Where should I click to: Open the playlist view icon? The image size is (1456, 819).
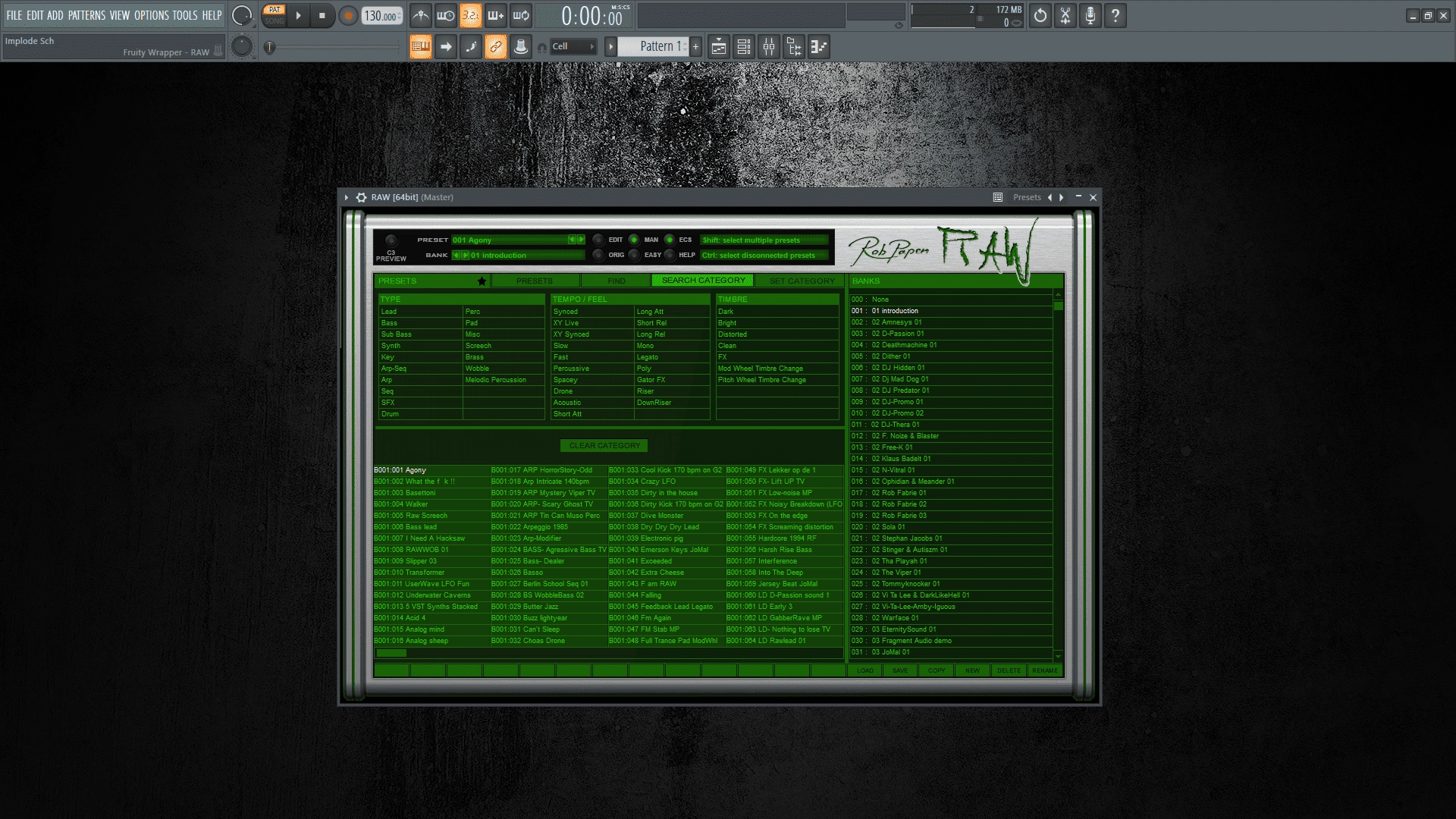(719, 47)
